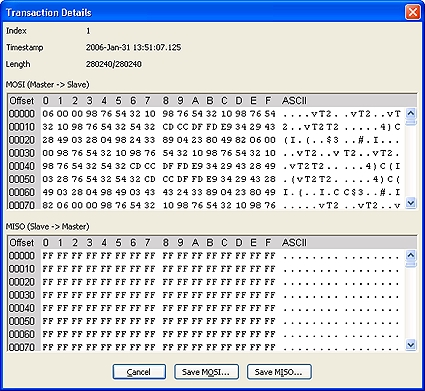The height and width of the screenshot is (391, 425).
Task: Close the Transaction Details dialog
Action: [412, 13]
